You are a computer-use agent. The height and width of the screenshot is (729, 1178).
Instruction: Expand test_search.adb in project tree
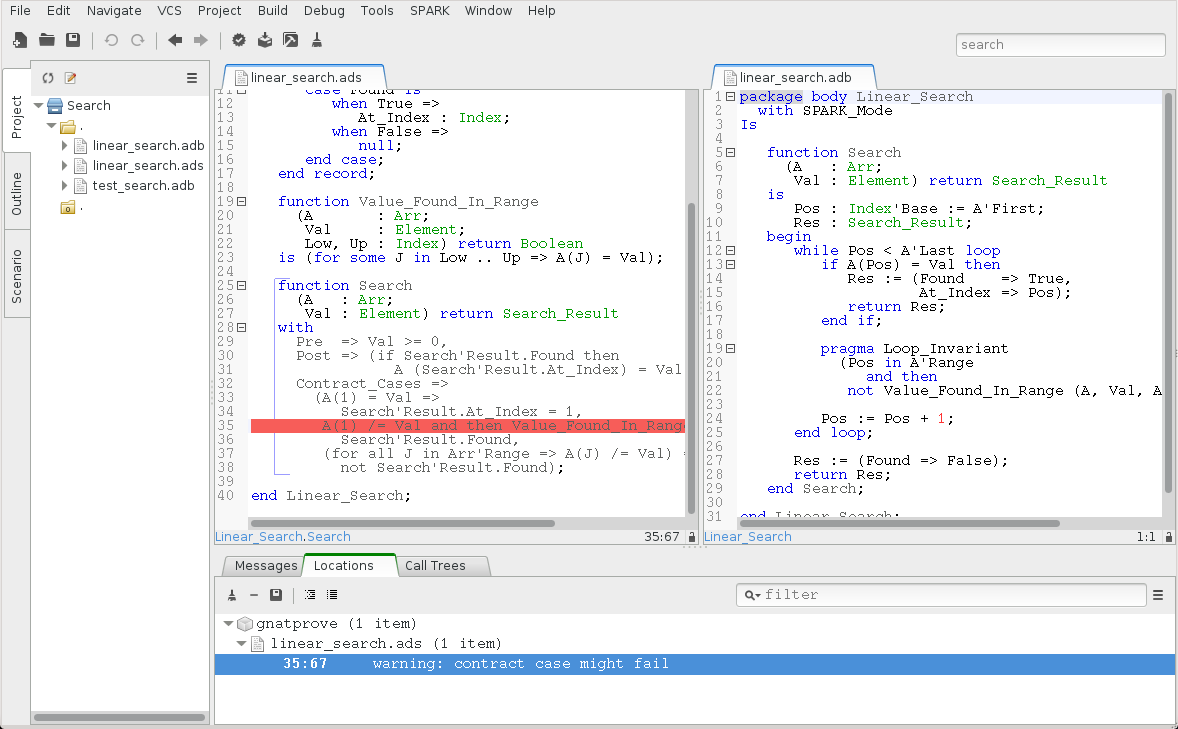tap(65, 186)
